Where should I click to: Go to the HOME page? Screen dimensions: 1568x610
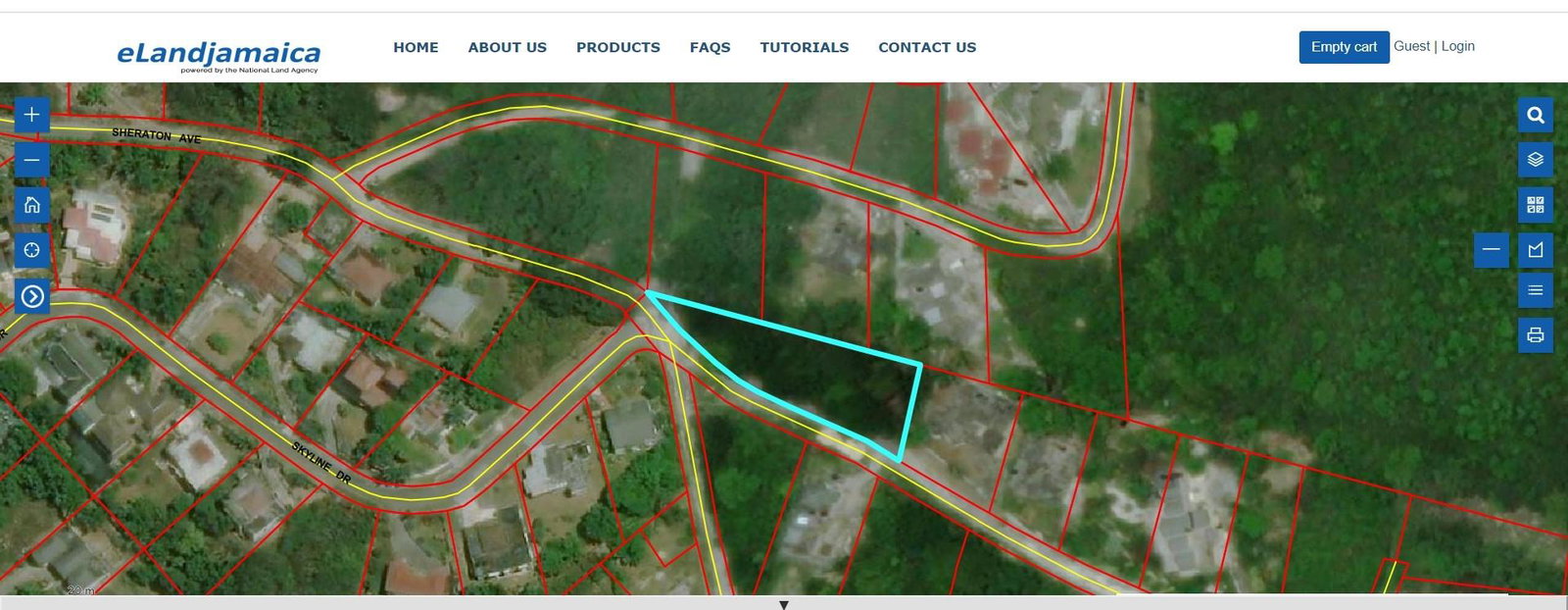coord(416,47)
